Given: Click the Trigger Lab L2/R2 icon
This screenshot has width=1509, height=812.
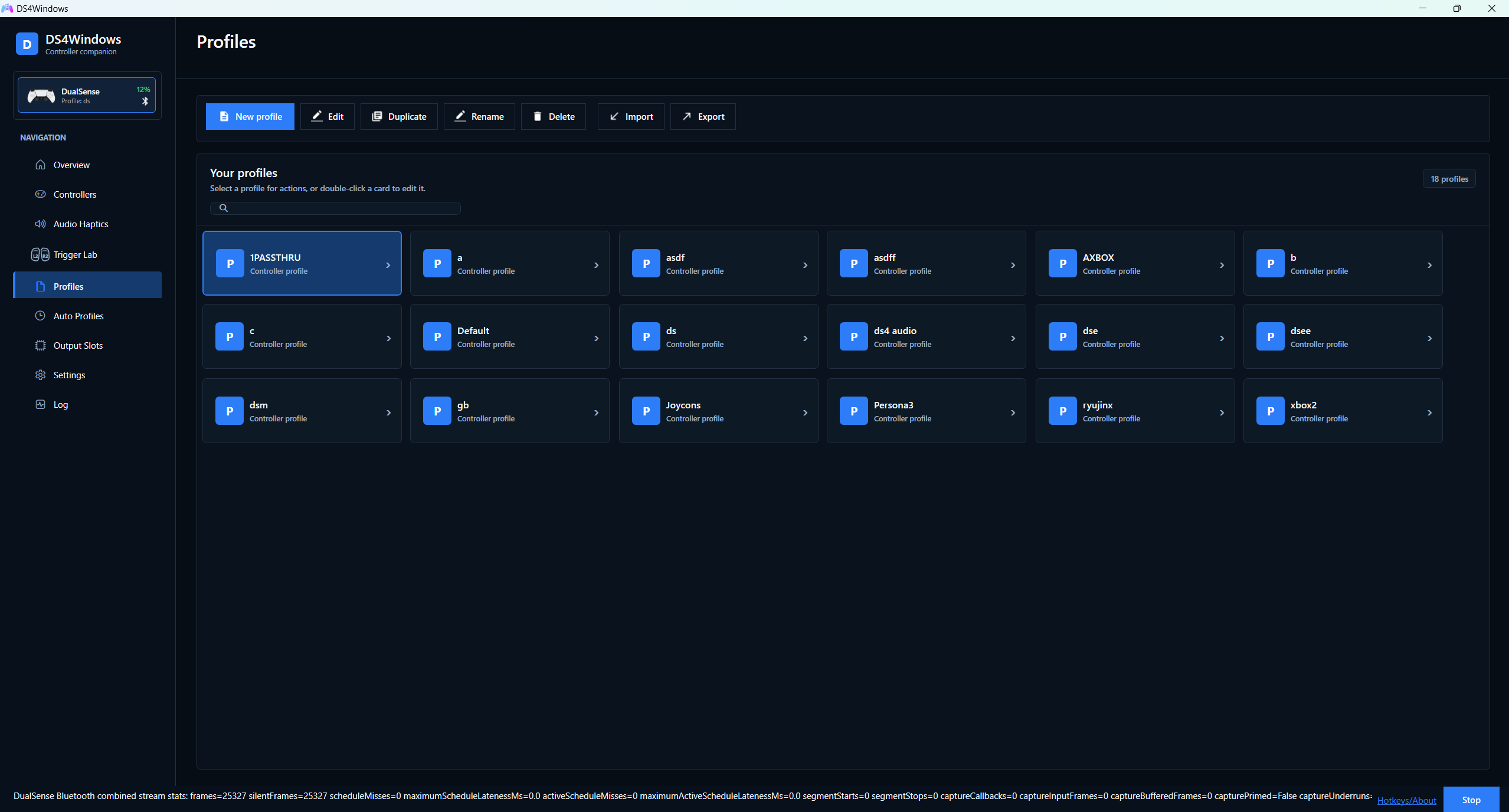Looking at the screenshot, I should coord(40,254).
